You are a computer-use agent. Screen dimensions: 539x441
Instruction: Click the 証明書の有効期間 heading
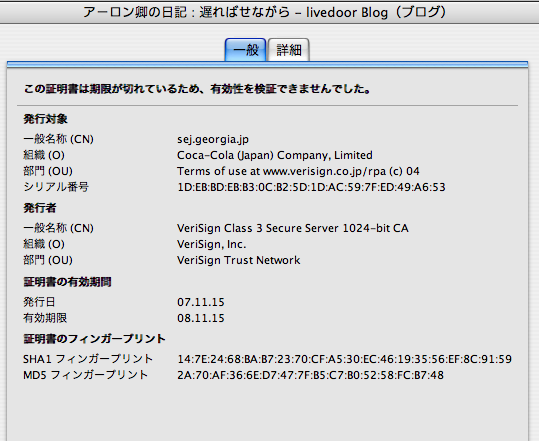pos(67,282)
